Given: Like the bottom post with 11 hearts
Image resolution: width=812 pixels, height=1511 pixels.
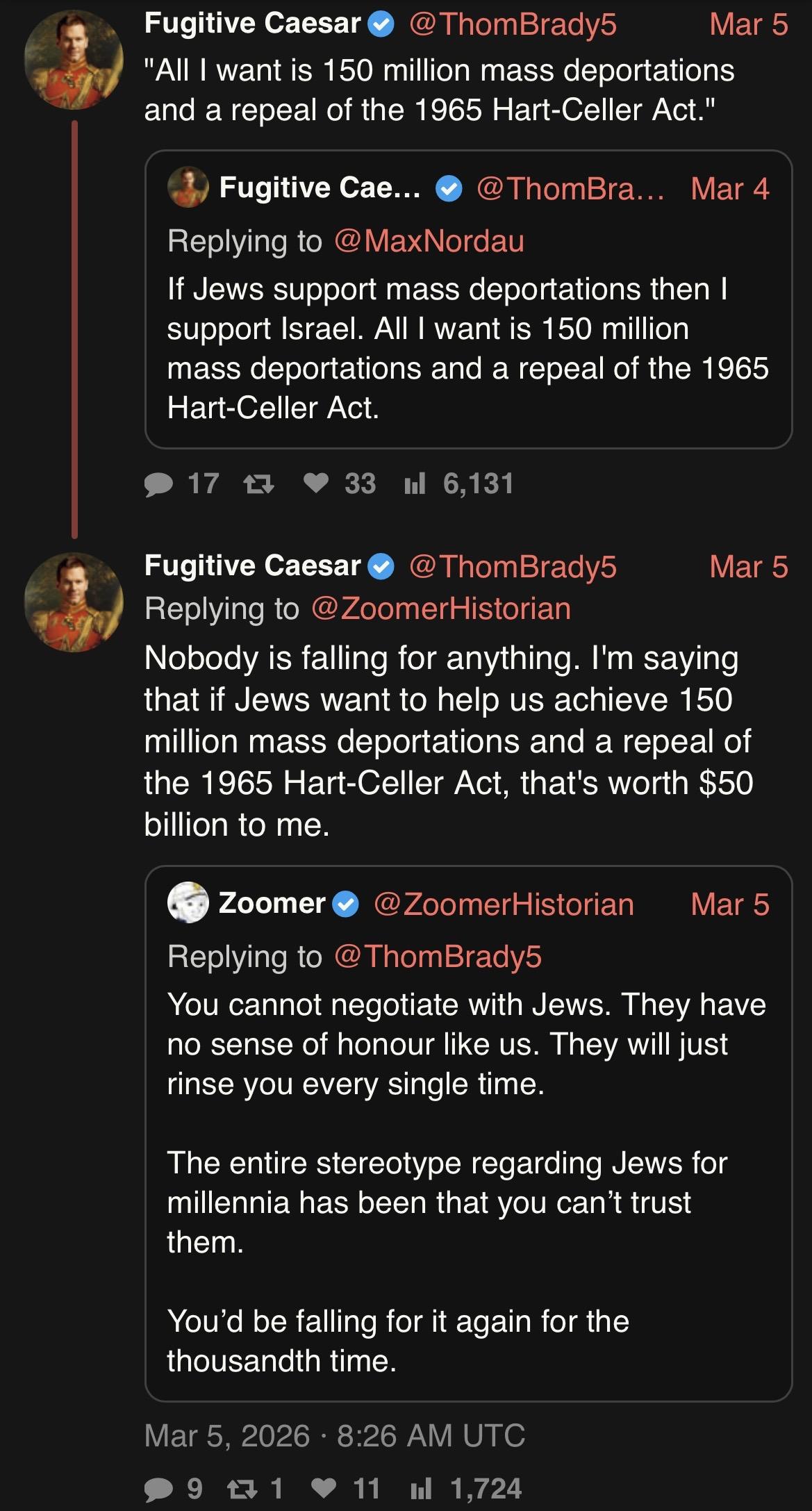Looking at the screenshot, I should (x=323, y=1489).
